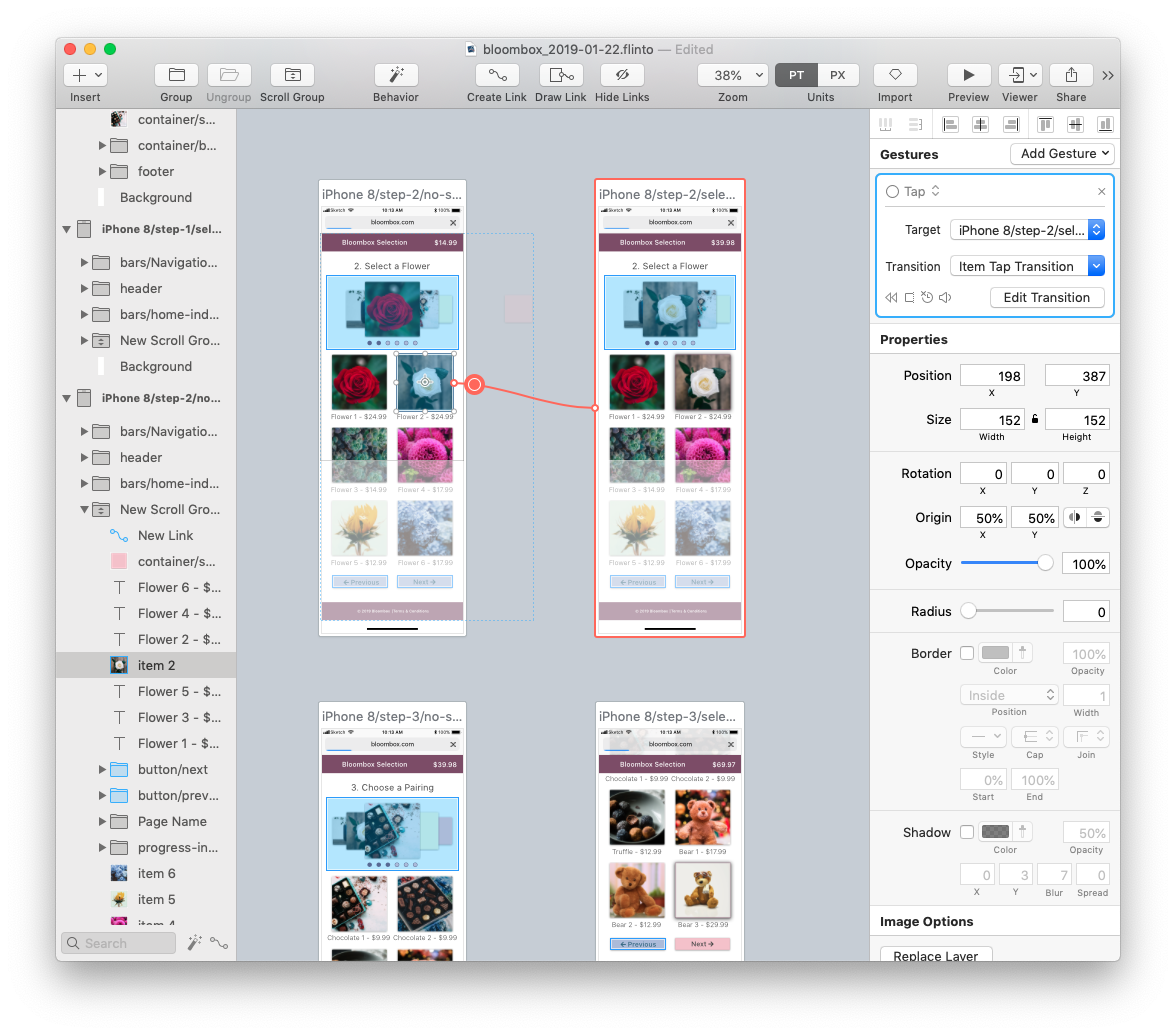Open the Transition type dropdown
The image size is (1176, 1035).
point(1027,266)
